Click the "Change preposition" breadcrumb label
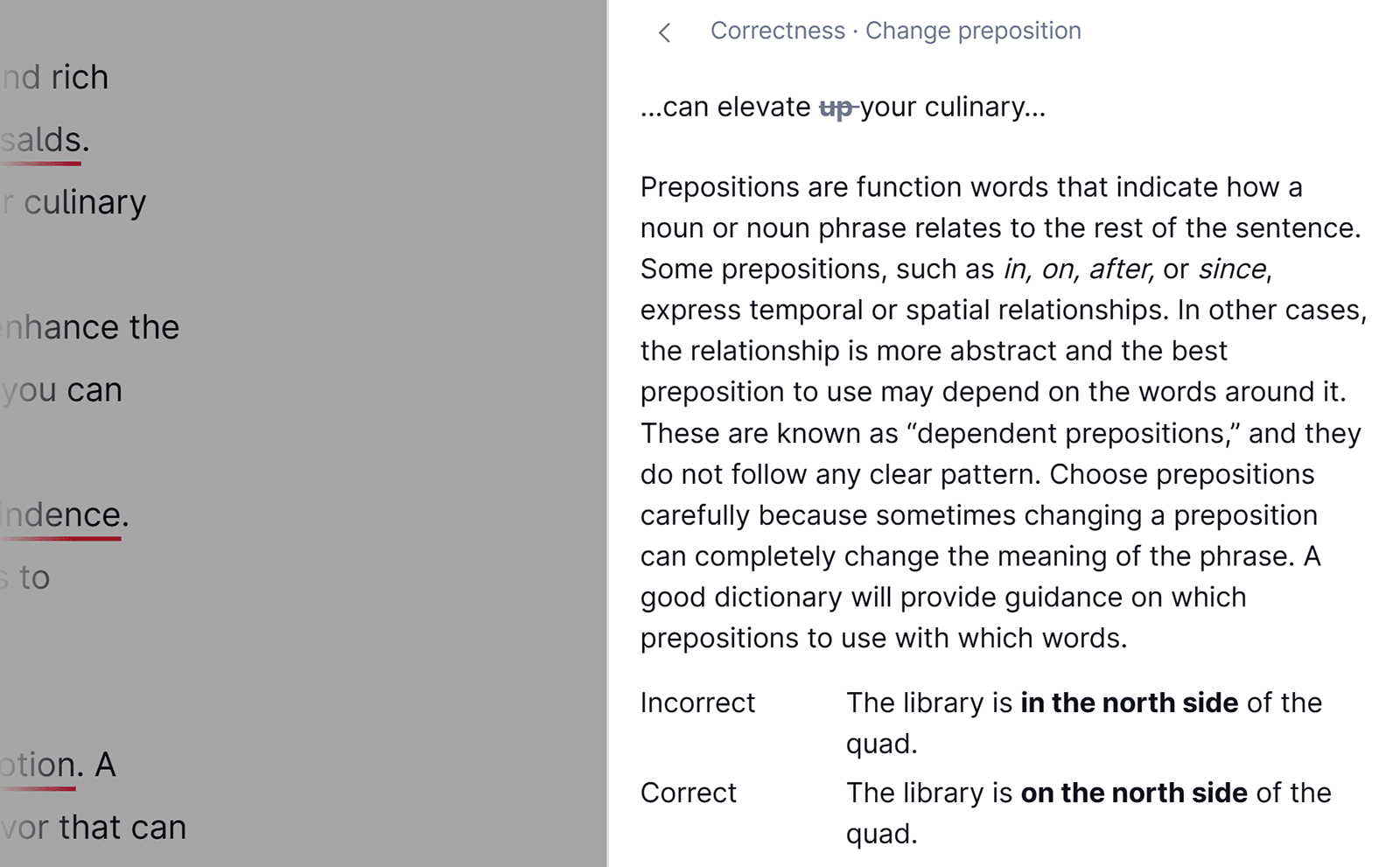 click(x=972, y=31)
